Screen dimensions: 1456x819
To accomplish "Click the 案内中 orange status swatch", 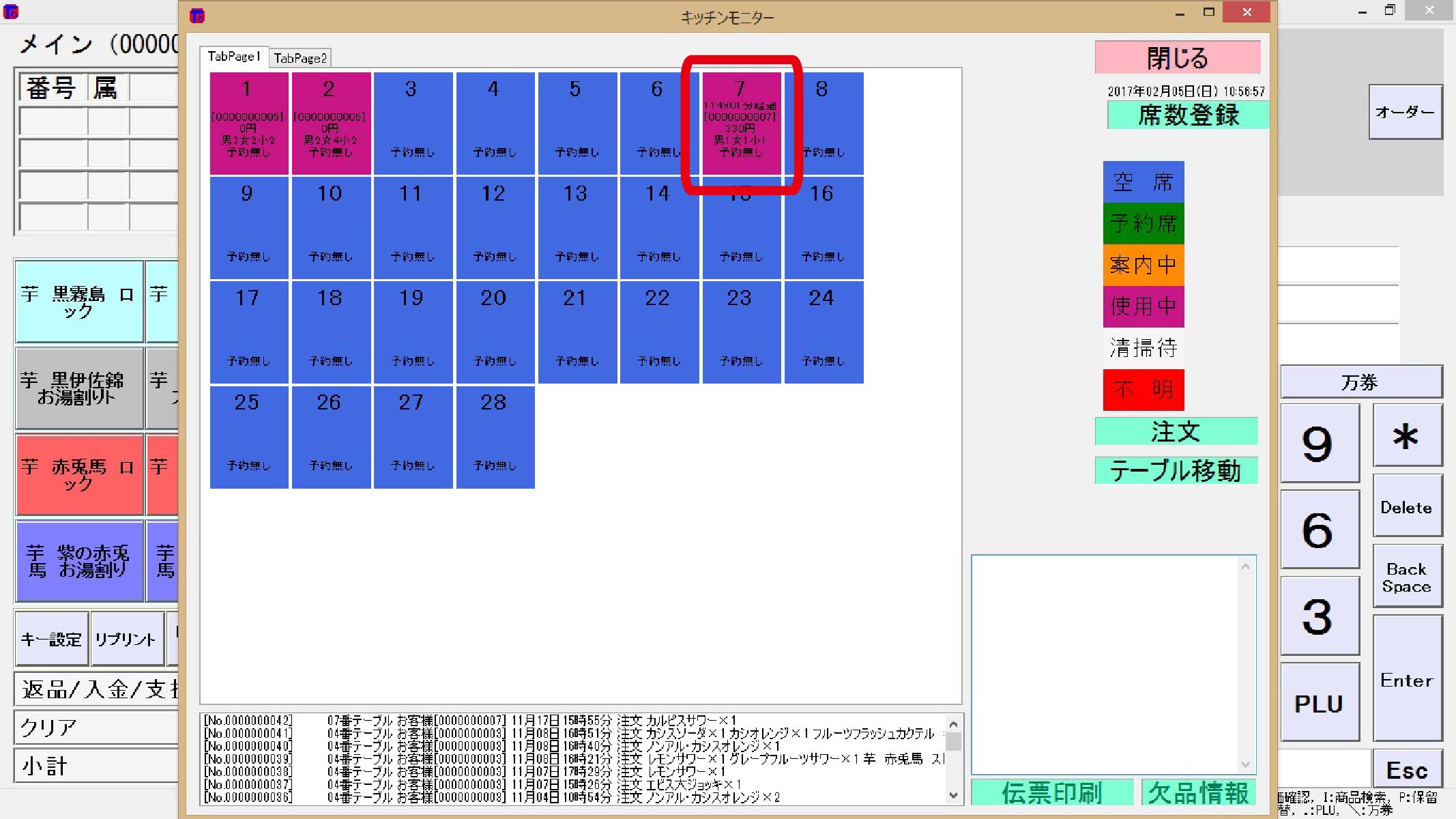I will tap(1143, 265).
